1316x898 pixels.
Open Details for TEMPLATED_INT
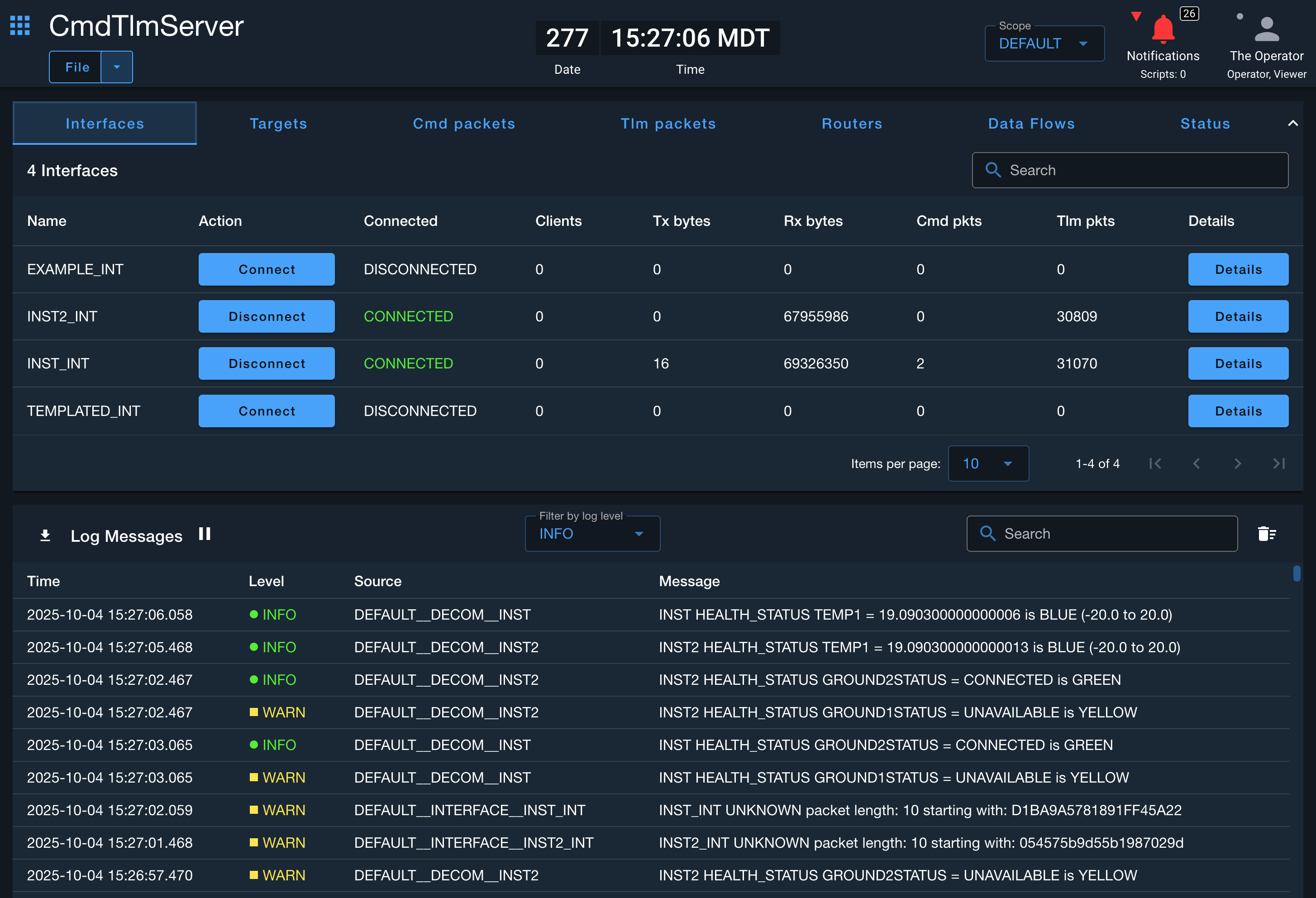click(1238, 411)
